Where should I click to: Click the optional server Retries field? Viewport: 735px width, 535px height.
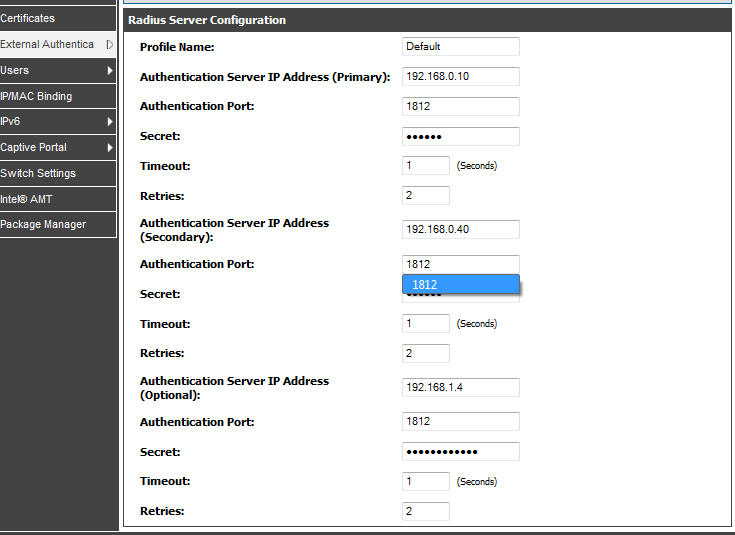426,511
